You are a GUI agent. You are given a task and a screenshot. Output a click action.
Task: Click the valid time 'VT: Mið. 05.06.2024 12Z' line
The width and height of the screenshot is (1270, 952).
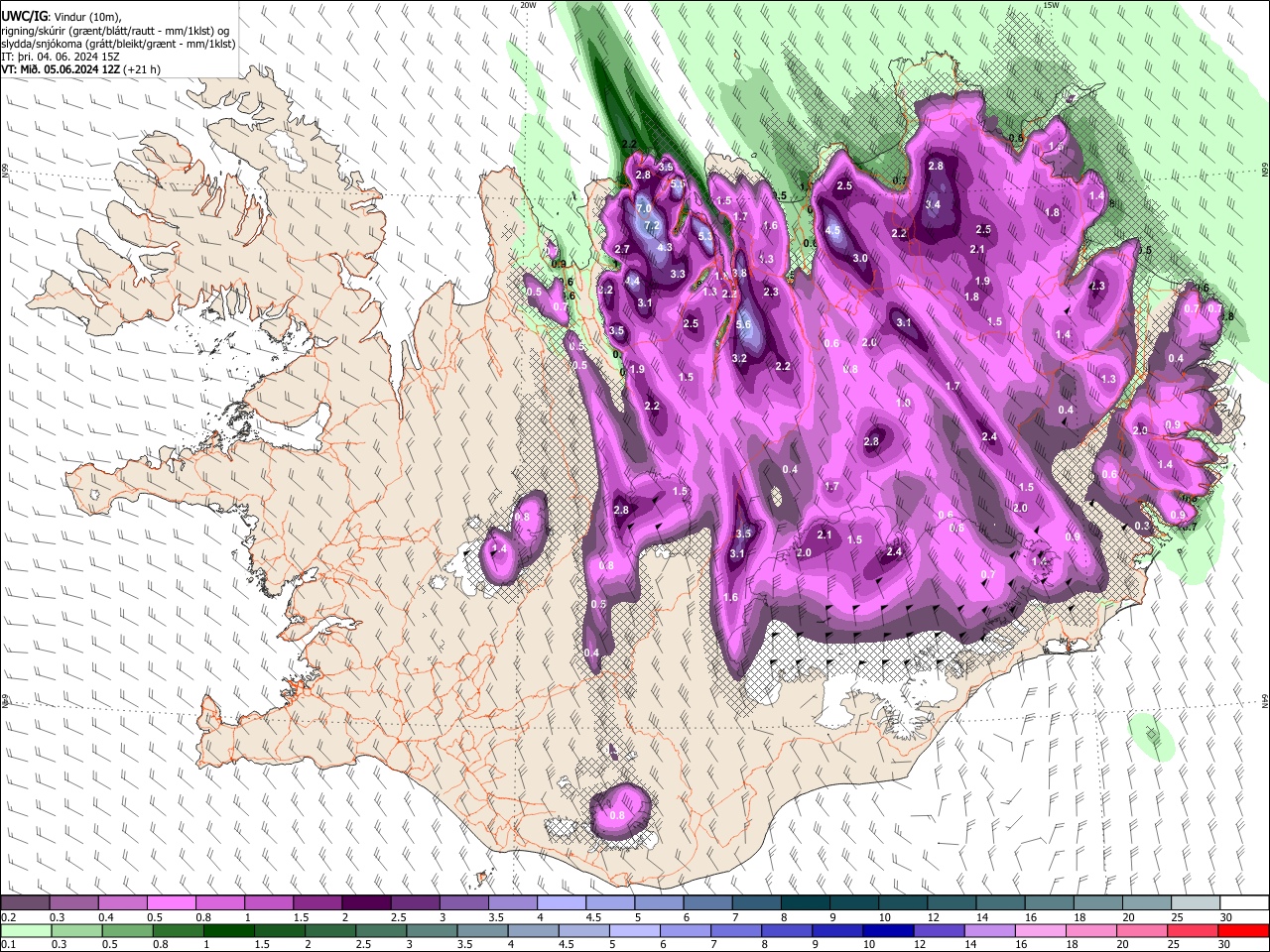coord(62,69)
